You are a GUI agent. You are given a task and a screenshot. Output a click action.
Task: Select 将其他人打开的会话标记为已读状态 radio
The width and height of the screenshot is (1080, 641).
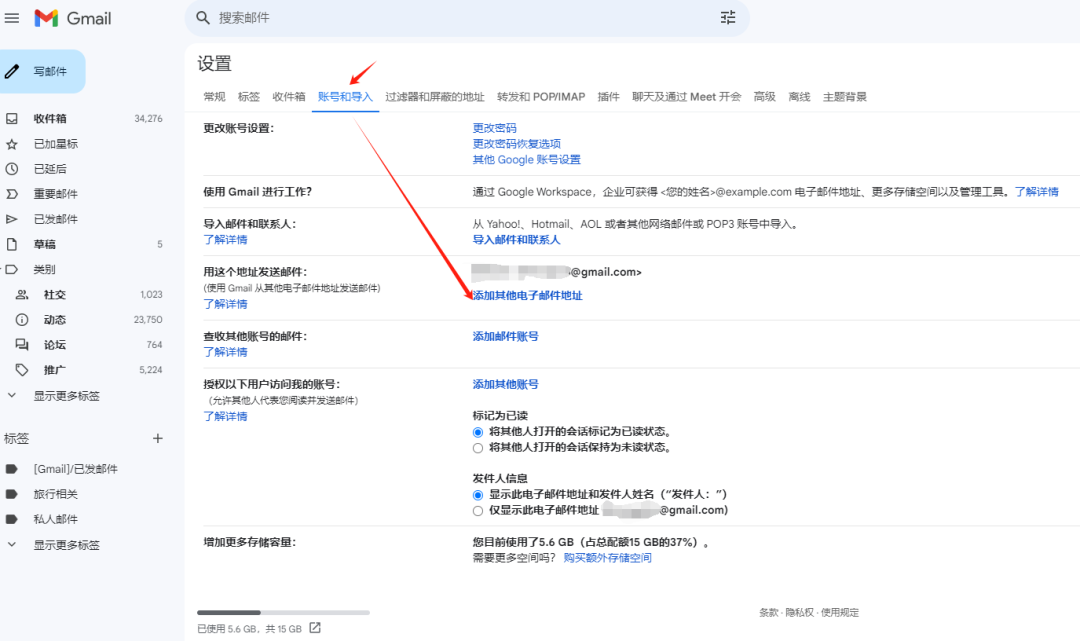tap(478, 432)
